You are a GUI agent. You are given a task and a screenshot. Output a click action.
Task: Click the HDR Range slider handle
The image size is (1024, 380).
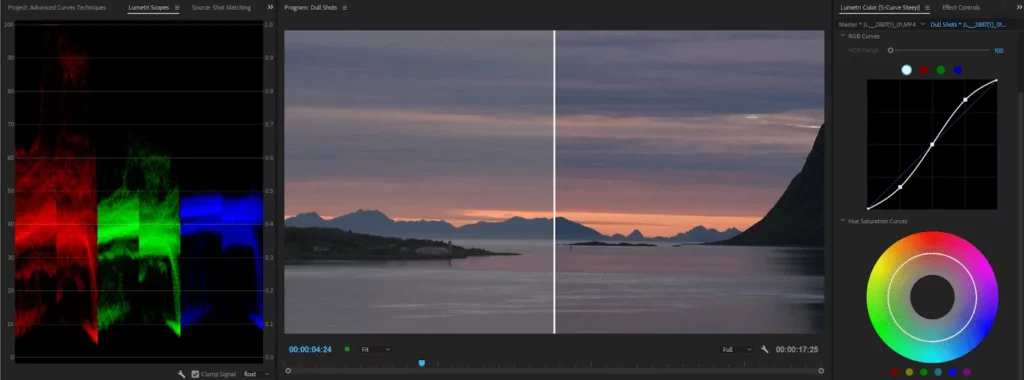pyautogui.click(x=890, y=50)
